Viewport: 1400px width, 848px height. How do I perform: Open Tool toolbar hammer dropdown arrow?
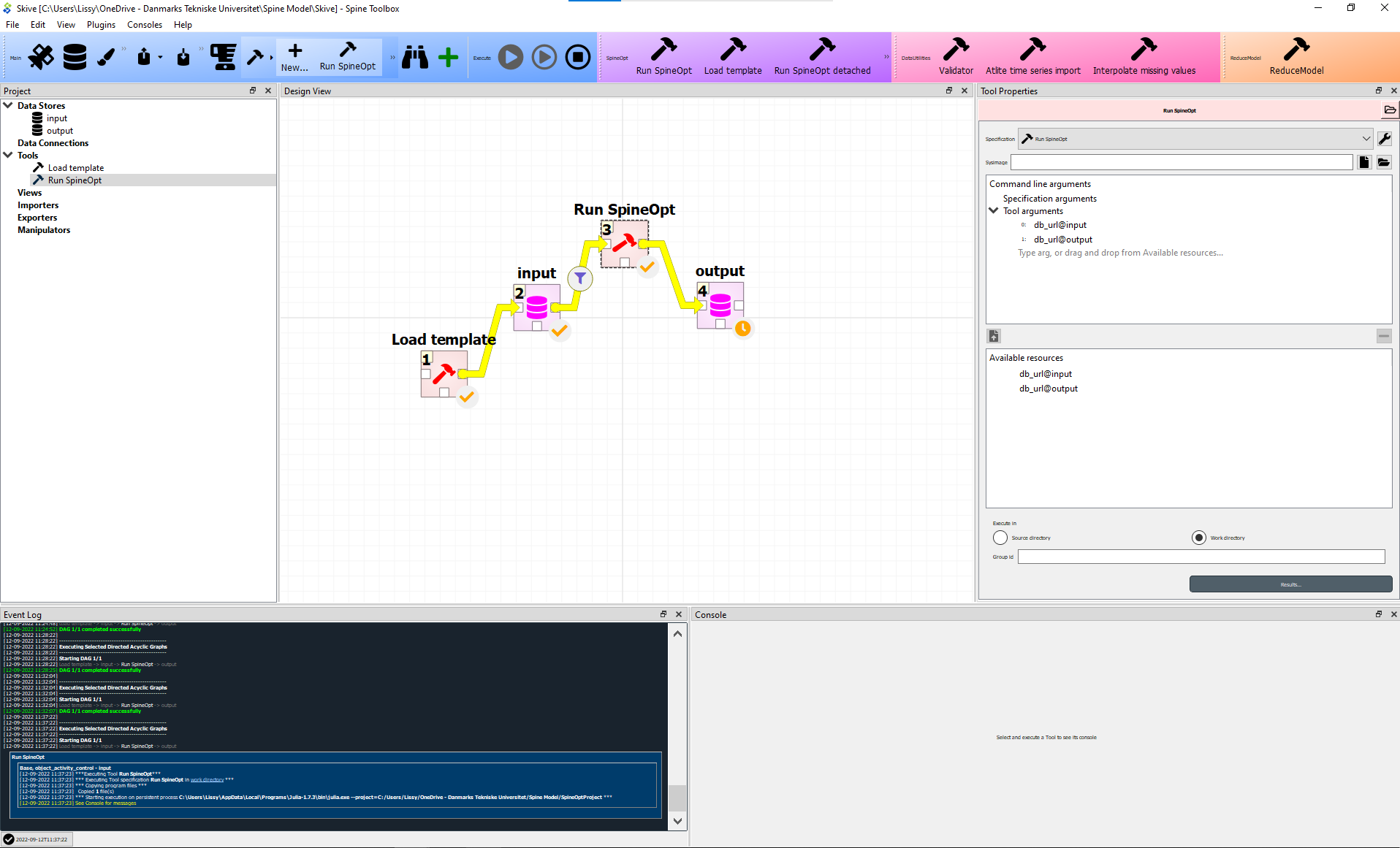click(272, 58)
